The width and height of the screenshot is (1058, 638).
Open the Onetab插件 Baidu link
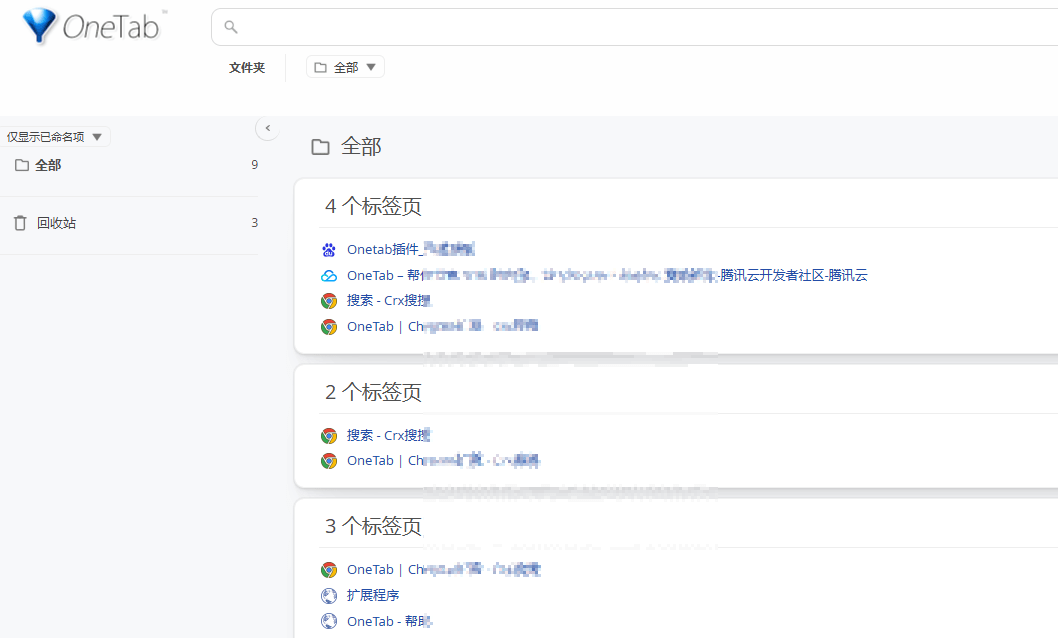[x=410, y=250]
